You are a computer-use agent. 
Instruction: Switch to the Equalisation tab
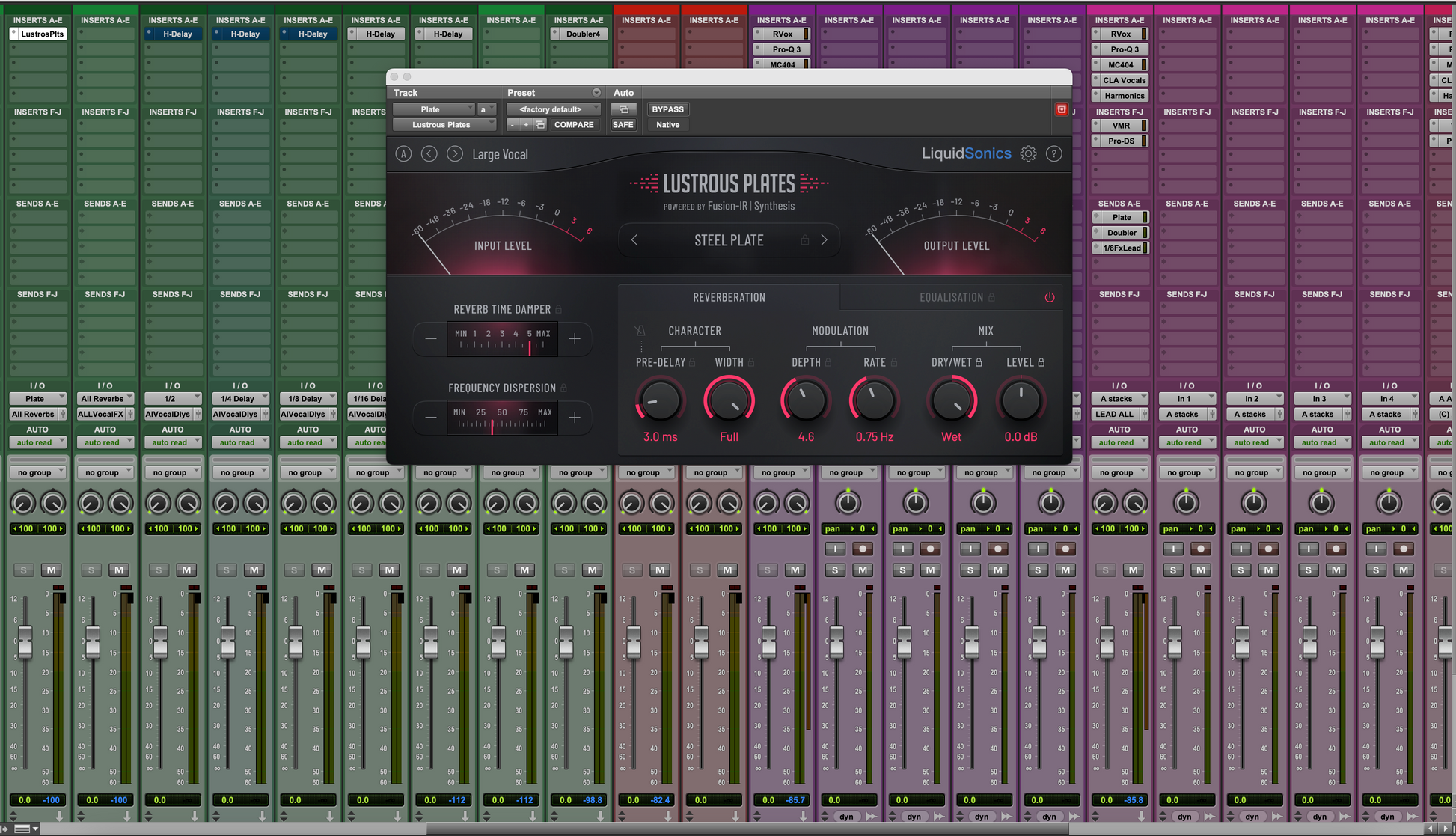(x=951, y=297)
